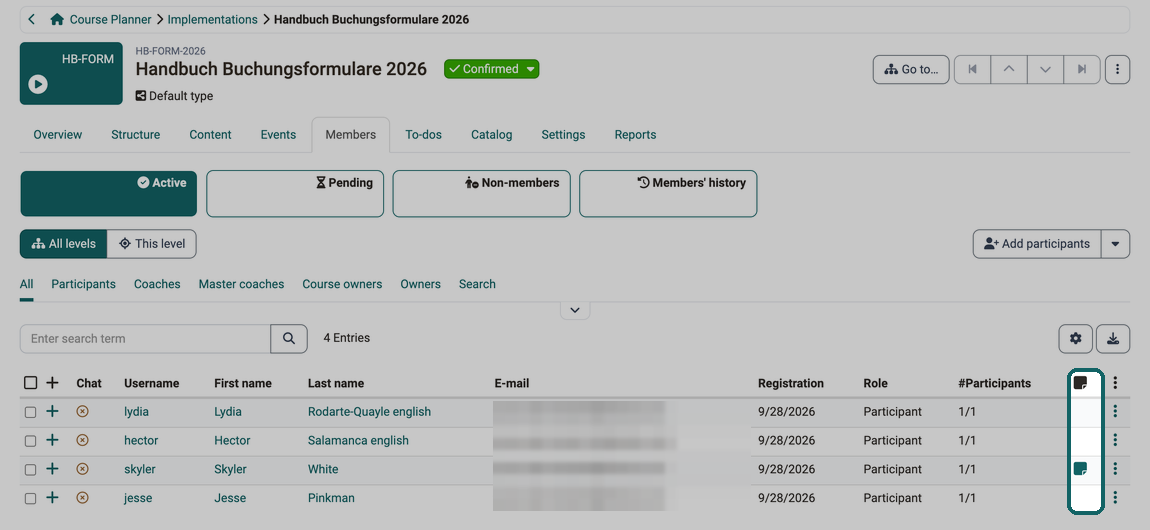The image size is (1150, 530).
Task: Click chat status icon for skyler
Action: (x=83, y=468)
